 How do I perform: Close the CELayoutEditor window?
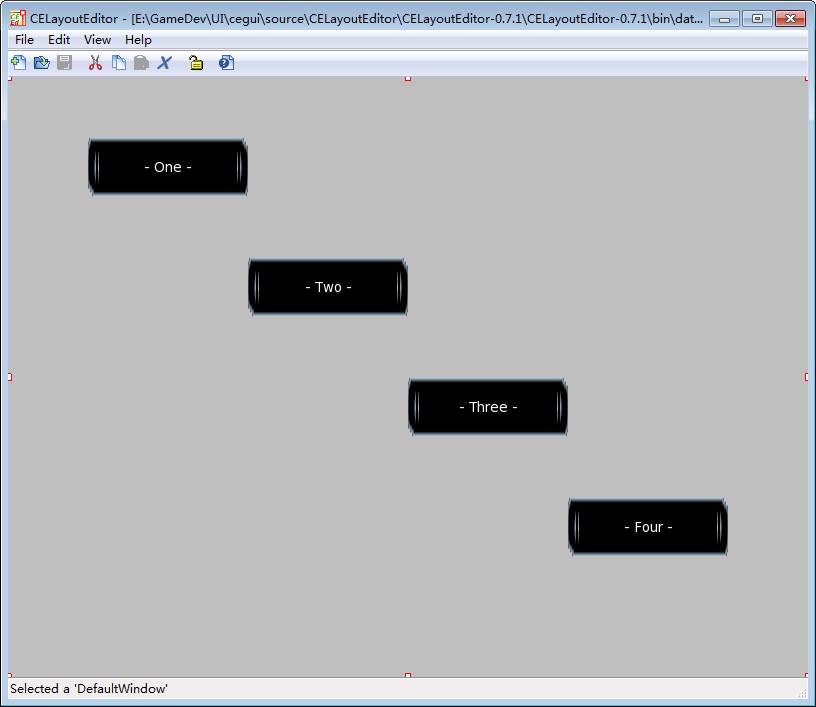(790, 19)
